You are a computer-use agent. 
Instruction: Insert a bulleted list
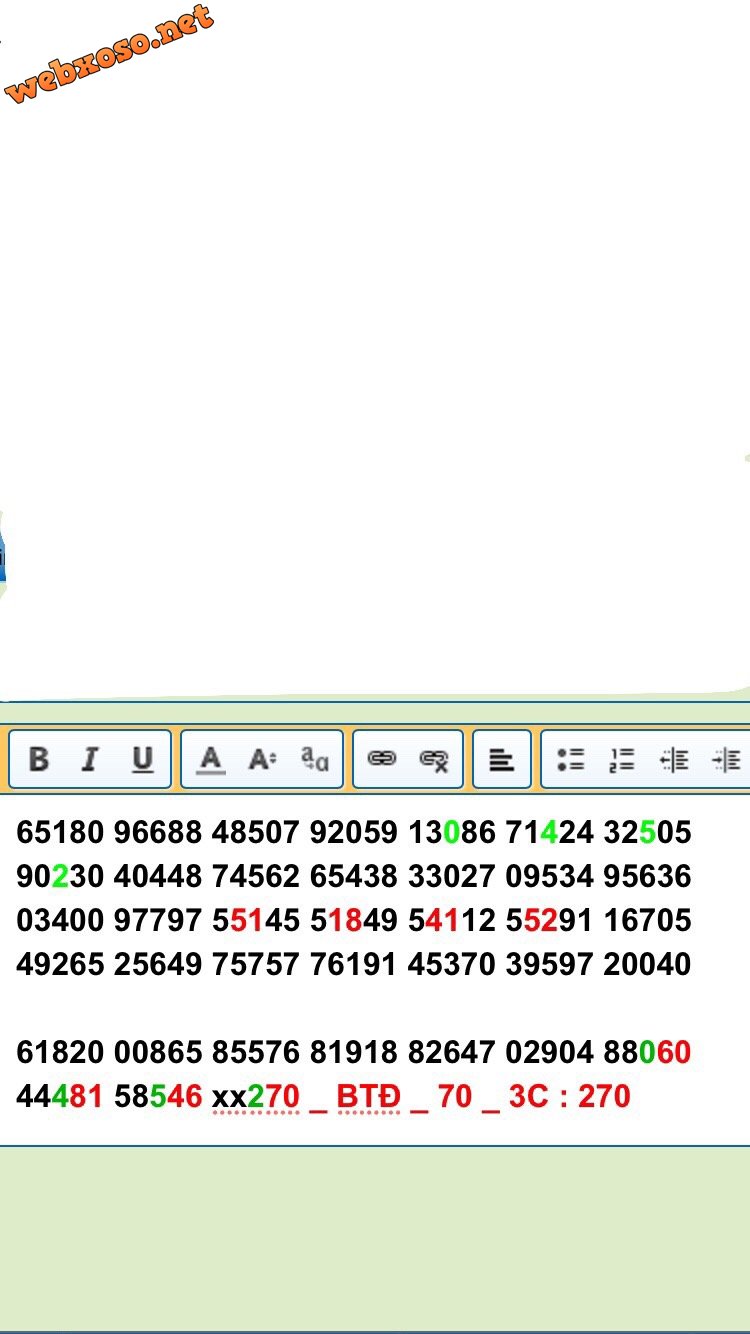(x=570, y=760)
